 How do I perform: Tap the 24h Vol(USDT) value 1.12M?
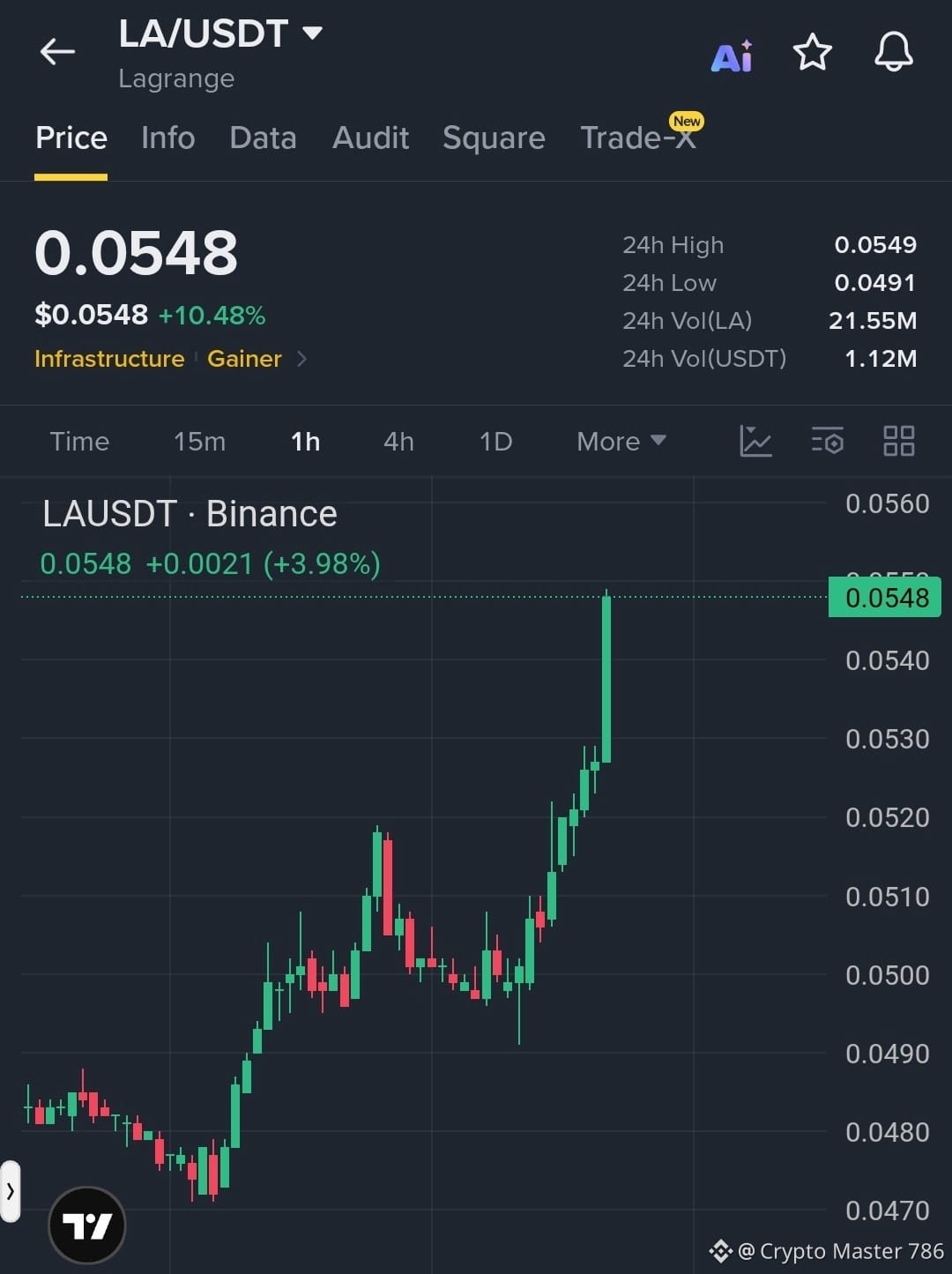click(x=881, y=359)
